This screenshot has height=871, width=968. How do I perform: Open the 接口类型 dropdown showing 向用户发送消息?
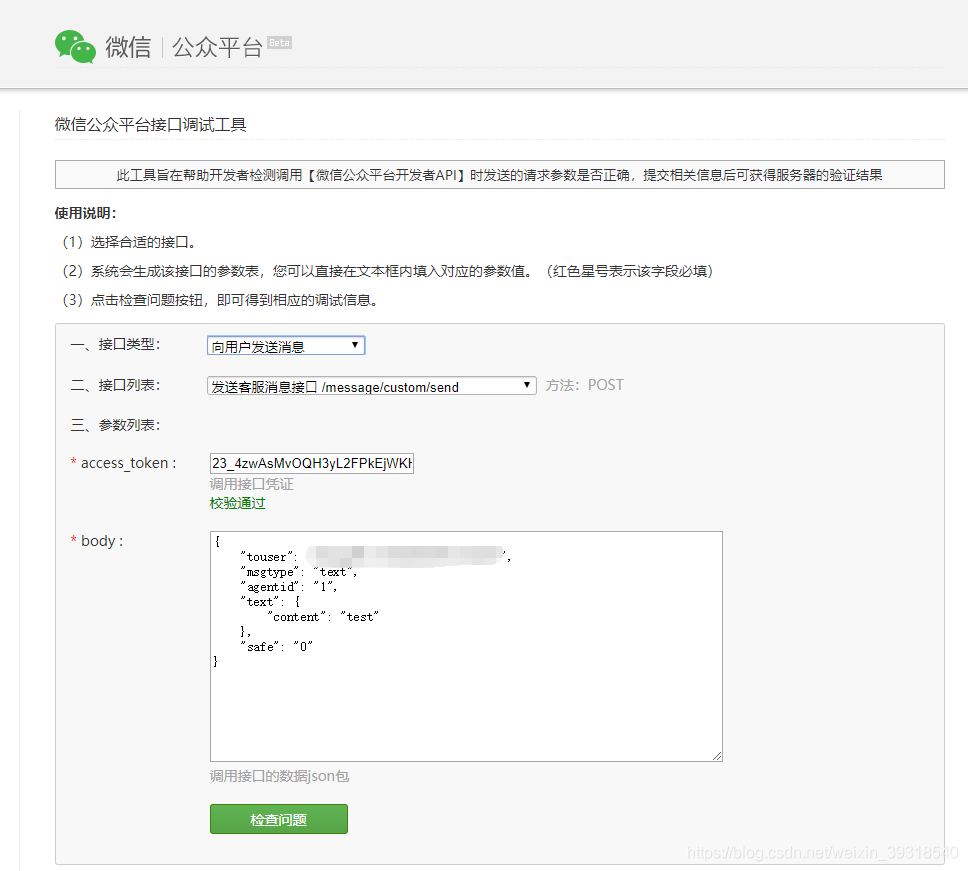click(286, 346)
